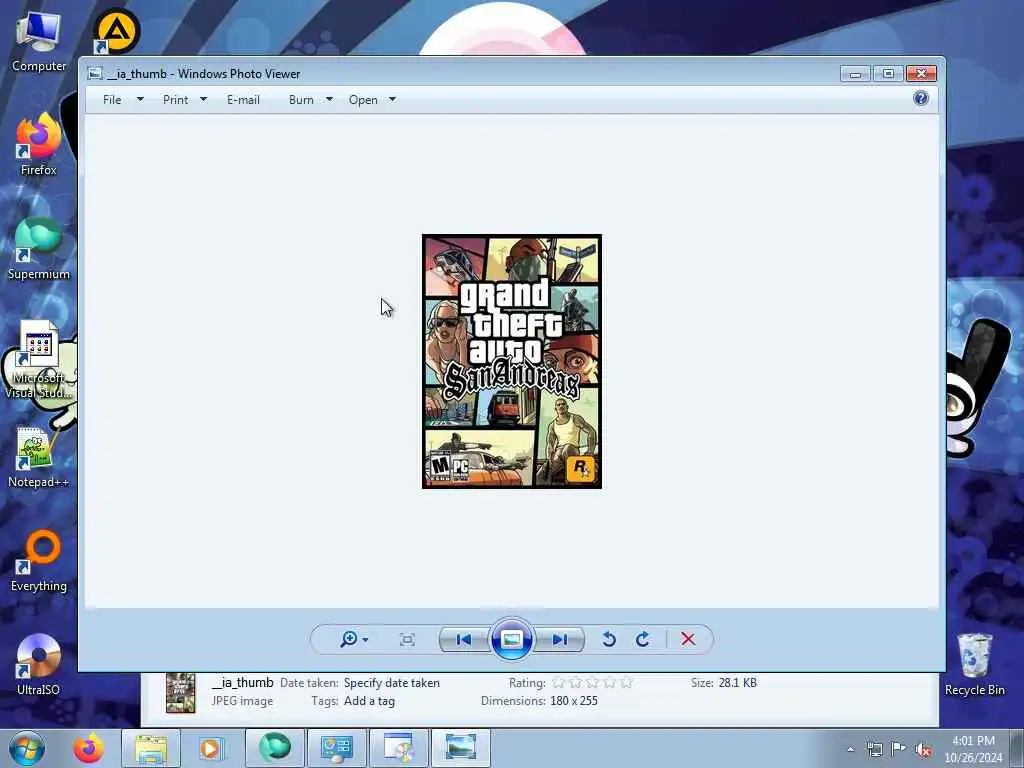
Task: Click 'Specify date taken' field
Action: pyautogui.click(x=392, y=683)
